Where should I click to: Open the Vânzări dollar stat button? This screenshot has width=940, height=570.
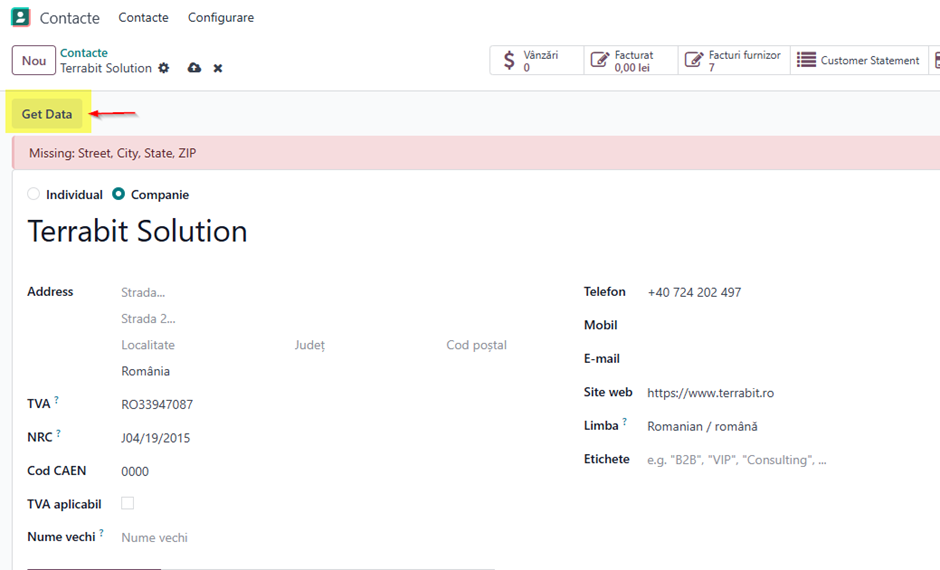tap(537, 61)
